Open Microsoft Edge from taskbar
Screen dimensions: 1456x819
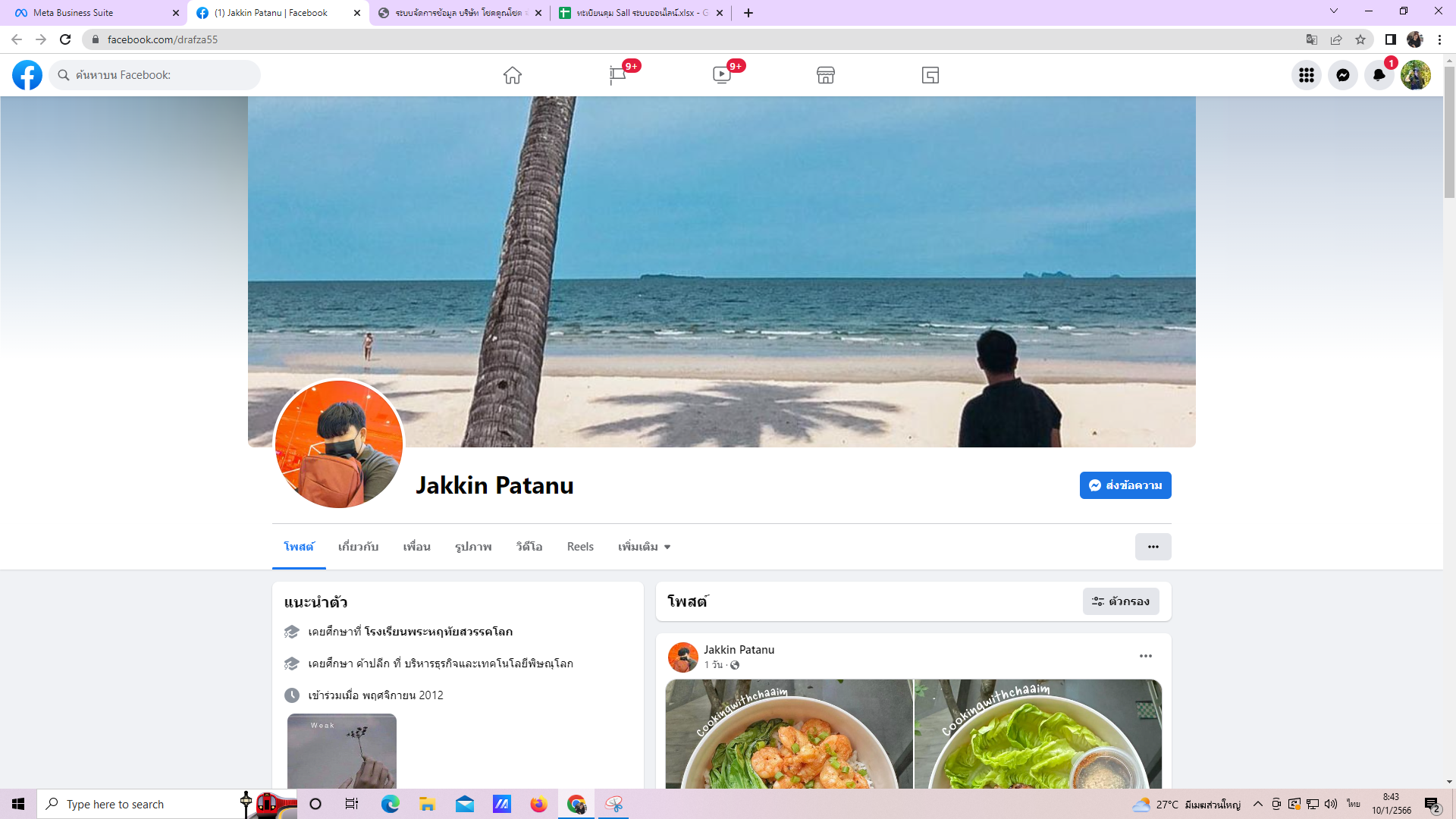[390, 804]
